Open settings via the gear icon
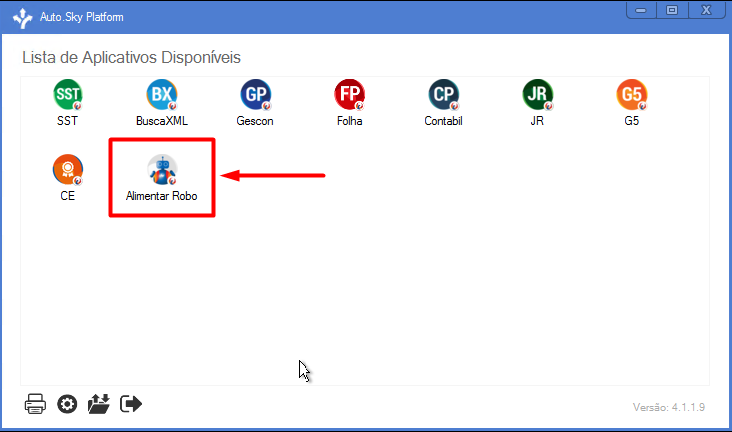 click(67, 404)
